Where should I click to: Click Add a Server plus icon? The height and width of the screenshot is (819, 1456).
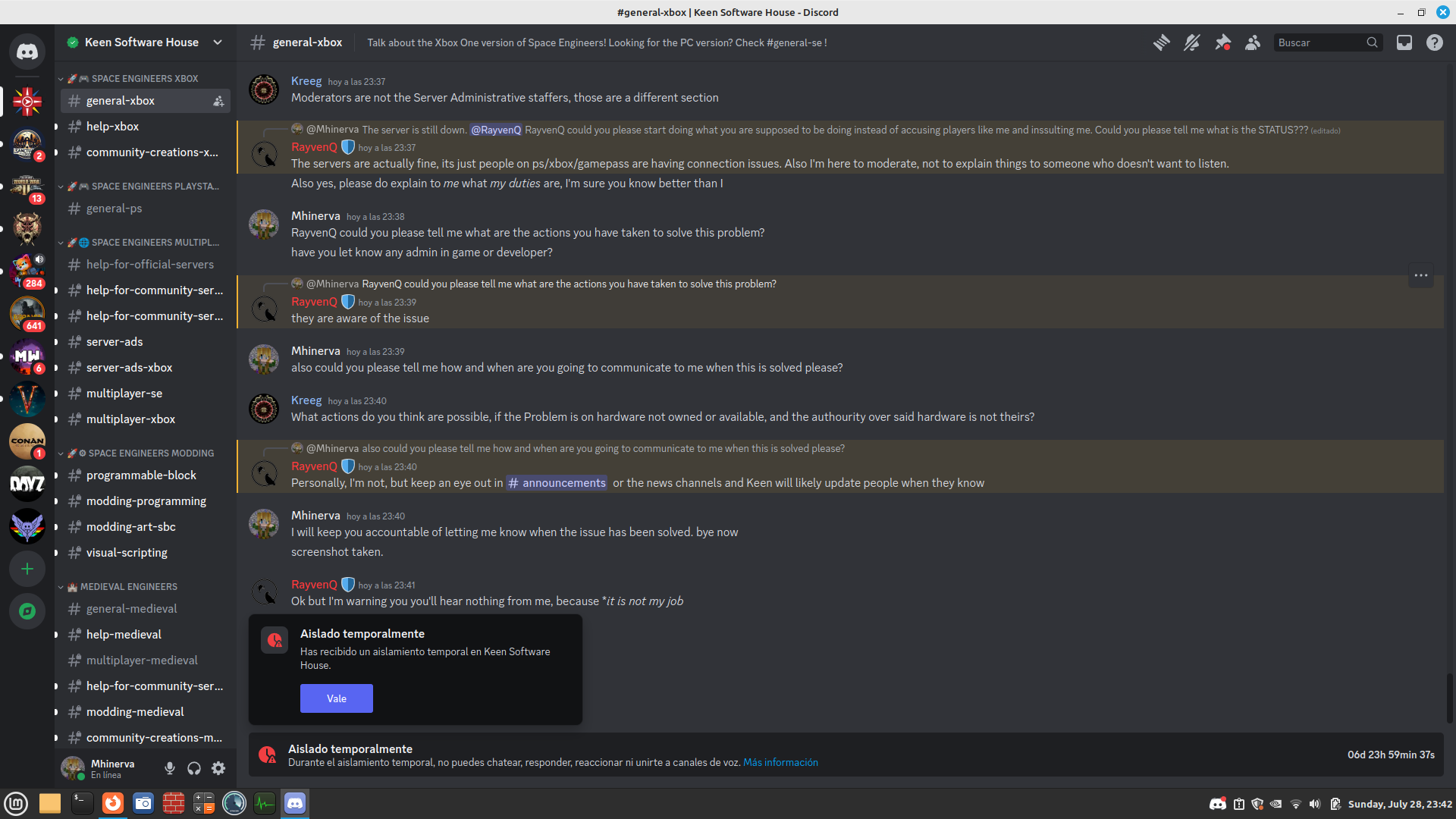point(27,569)
